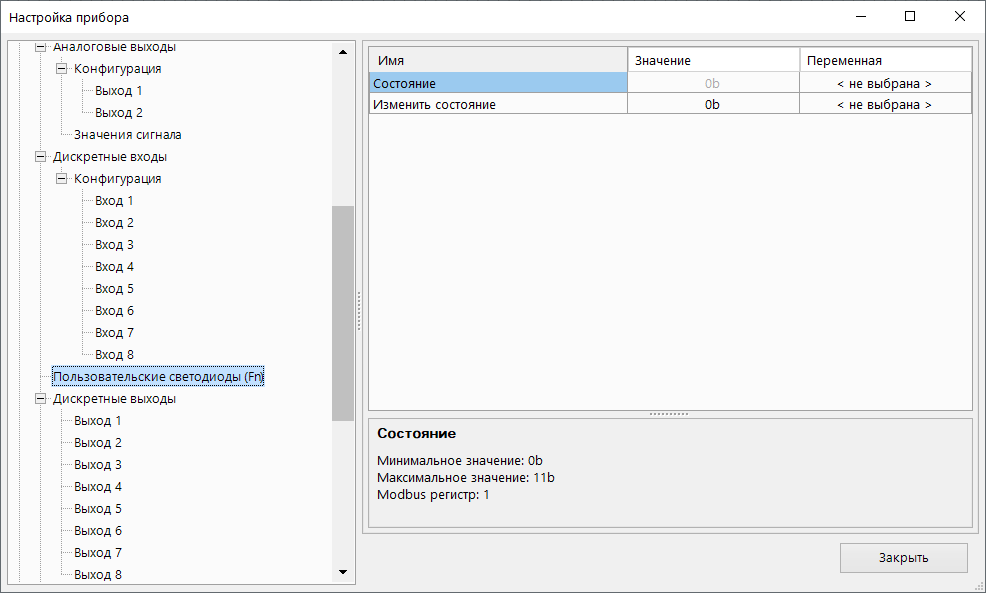
Task: Click the Закрыть button
Action: point(903,558)
